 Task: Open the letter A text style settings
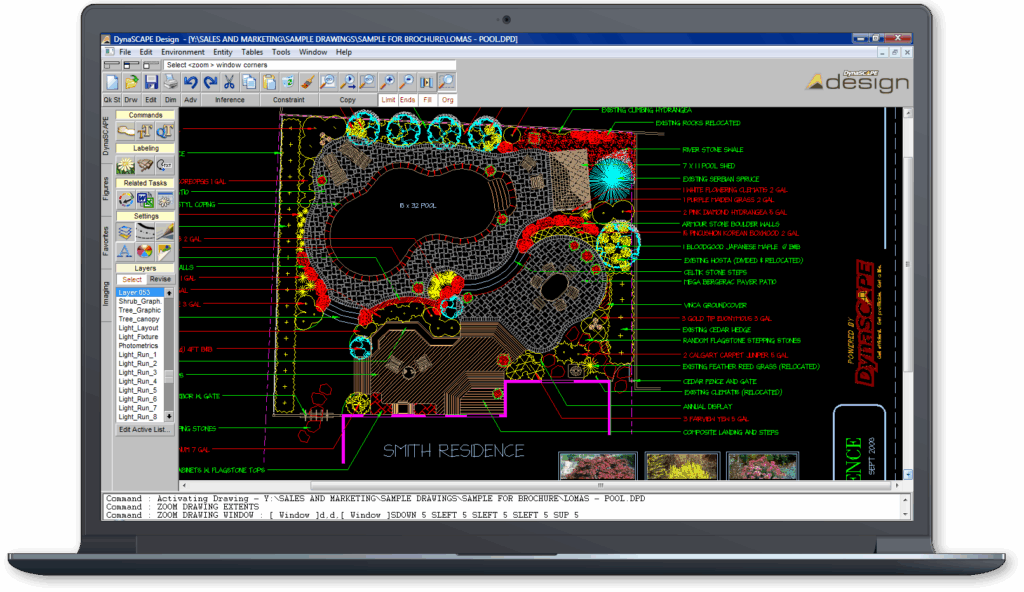point(125,251)
